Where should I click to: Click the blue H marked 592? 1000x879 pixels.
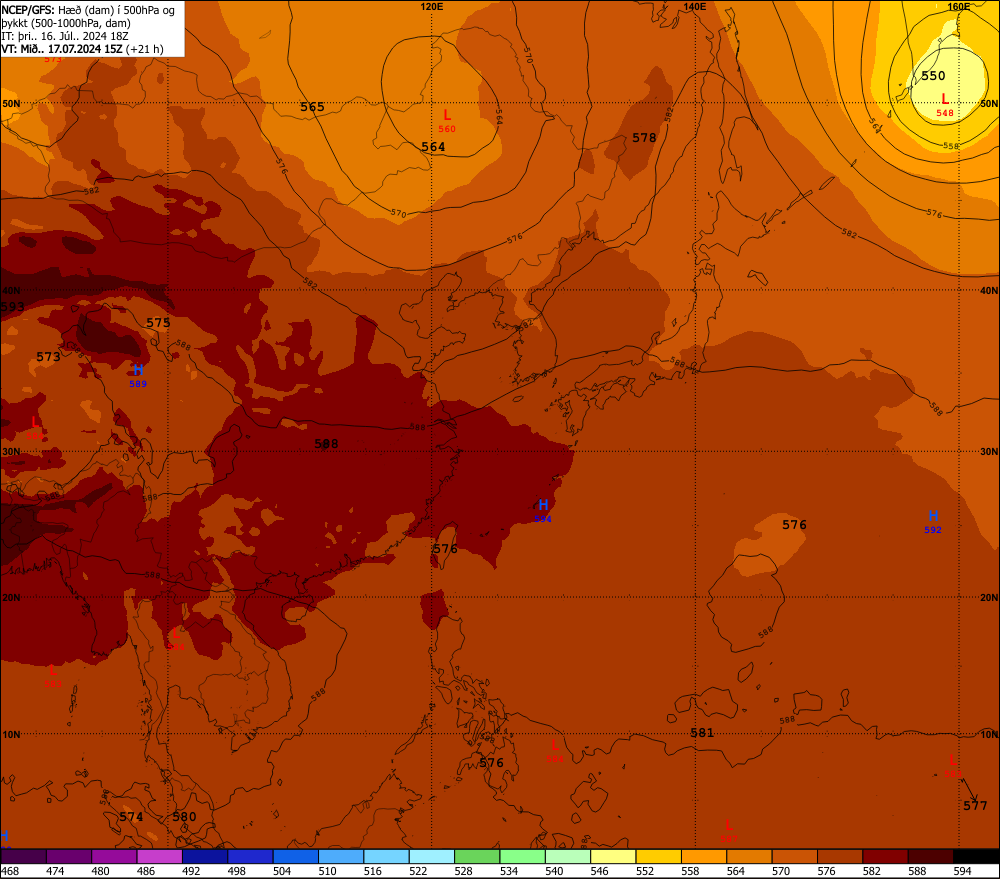coord(932,515)
